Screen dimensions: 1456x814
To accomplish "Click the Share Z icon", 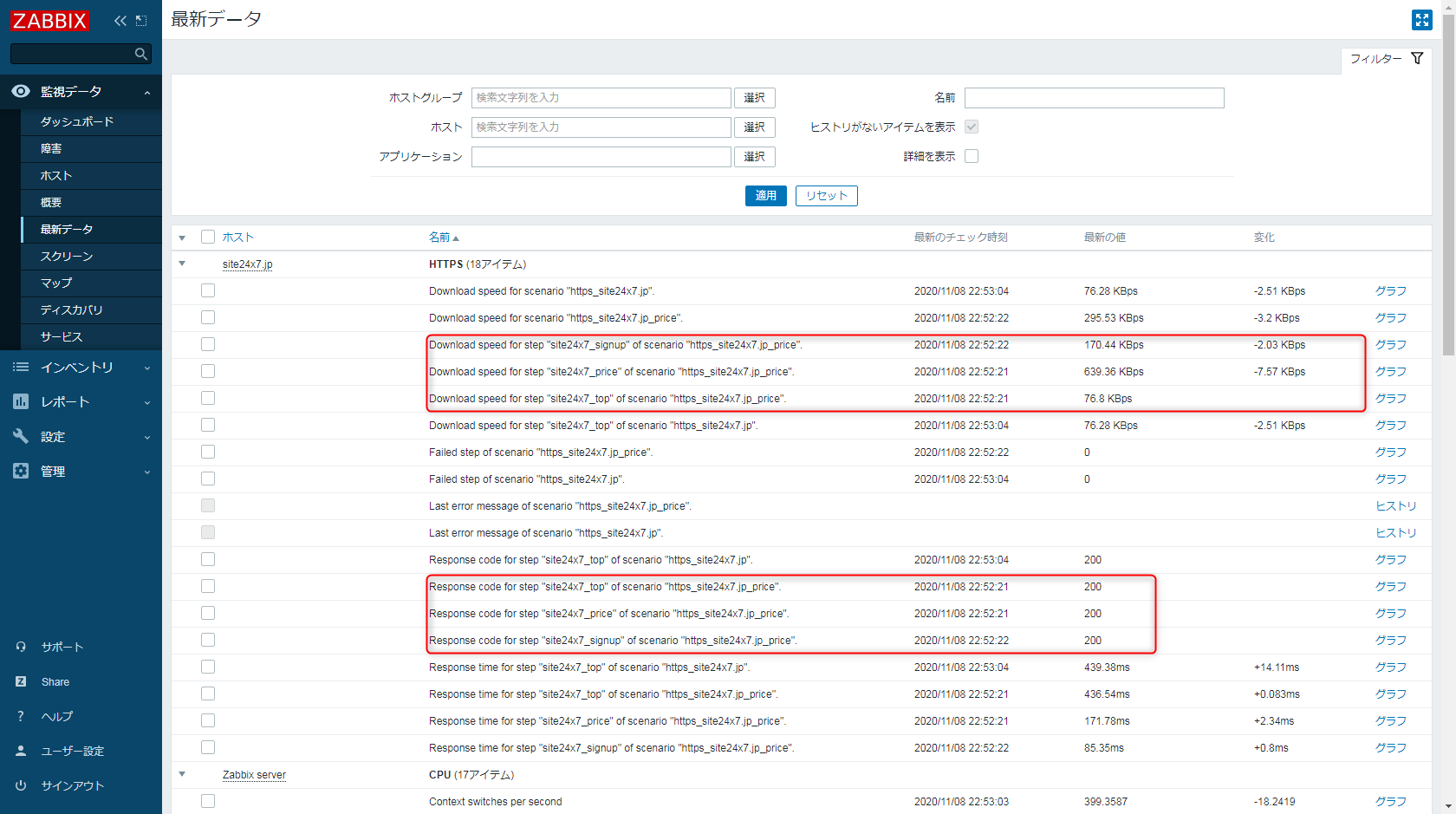I will pyautogui.click(x=21, y=681).
